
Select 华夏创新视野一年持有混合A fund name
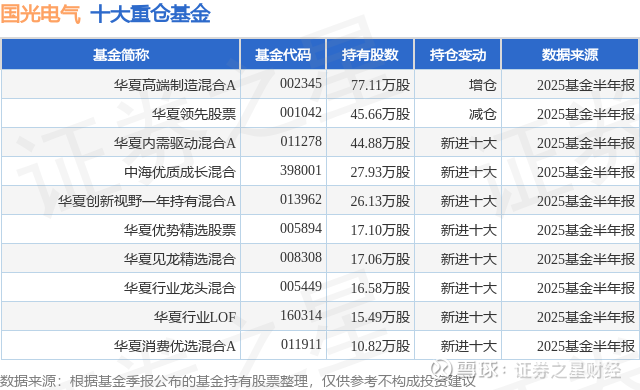(x=147, y=201)
